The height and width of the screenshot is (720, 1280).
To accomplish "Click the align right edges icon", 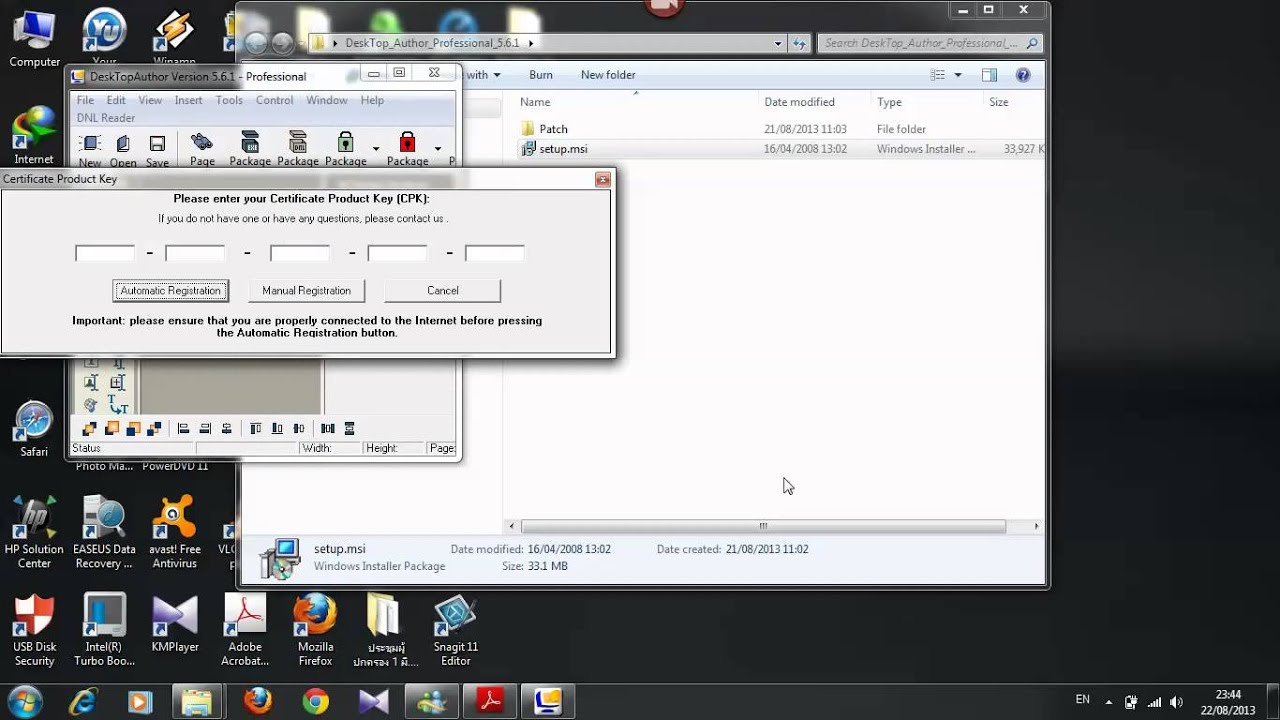I will click(x=205, y=428).
